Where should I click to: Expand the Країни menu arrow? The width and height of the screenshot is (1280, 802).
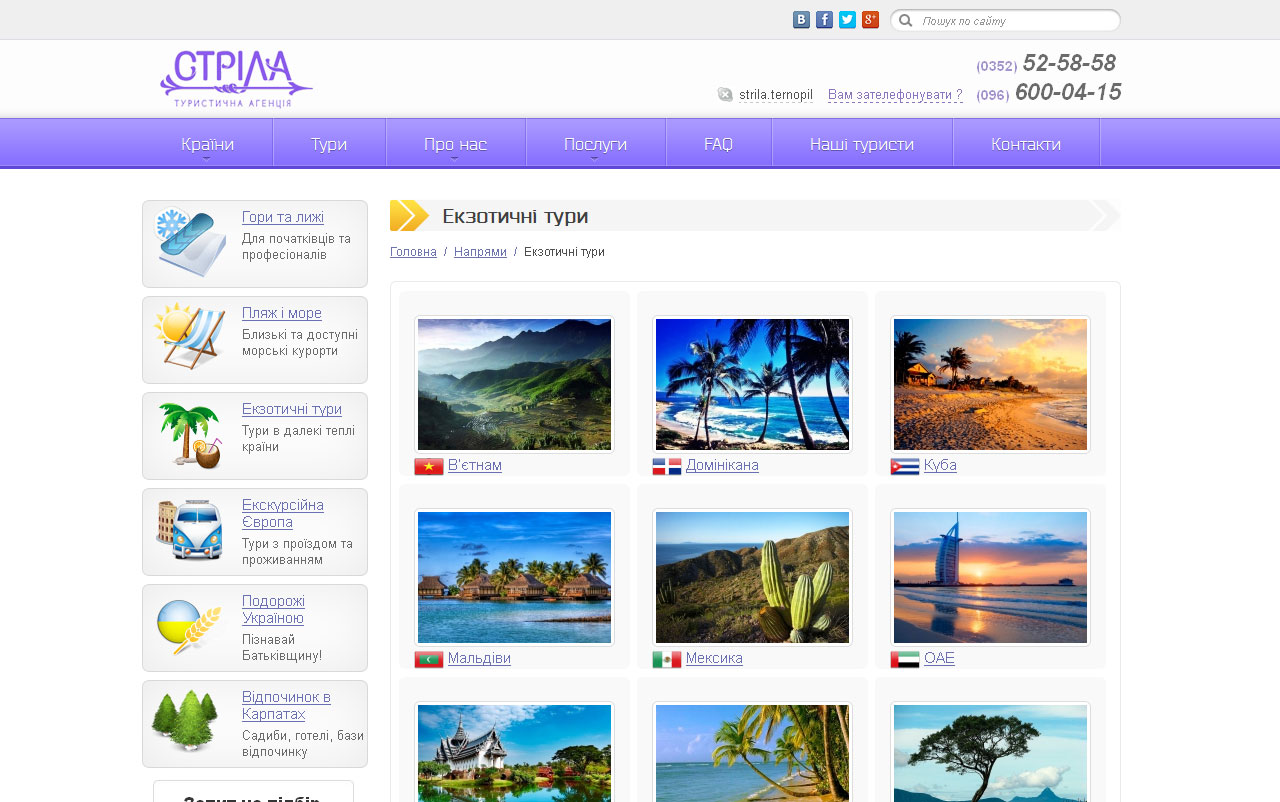pyautogui.click(x=208, y=158)
